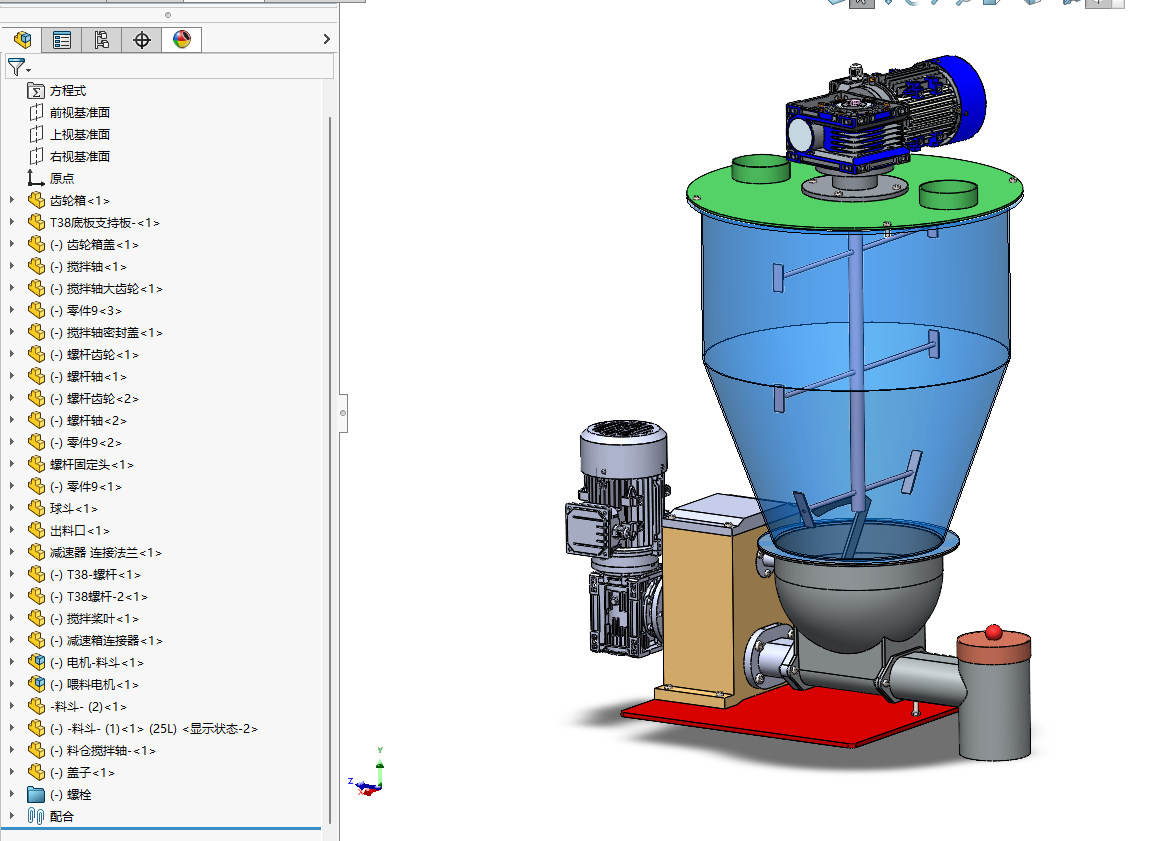Select (-) 搅拌桨叶<1> in the tree
This screenshot has width=1149, height=841.
click(94, 618)
